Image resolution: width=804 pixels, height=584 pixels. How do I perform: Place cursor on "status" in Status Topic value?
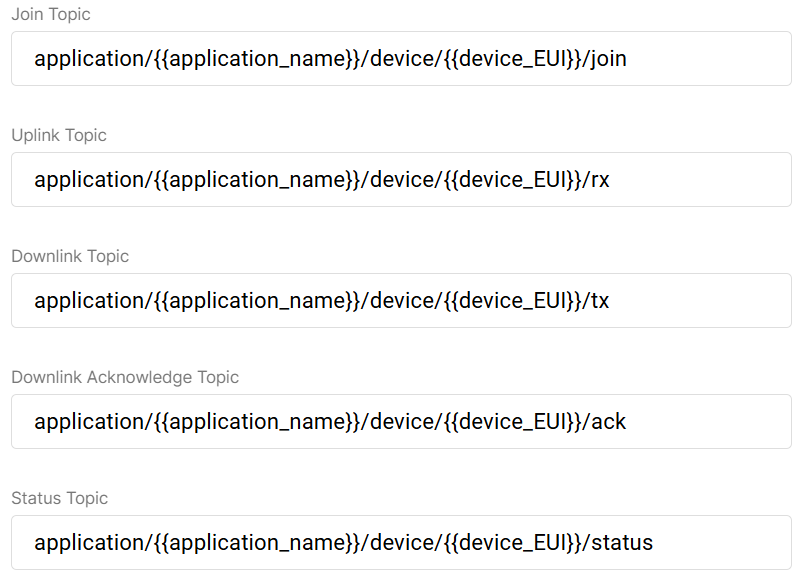pyautogui.click(x=622, y=542)
